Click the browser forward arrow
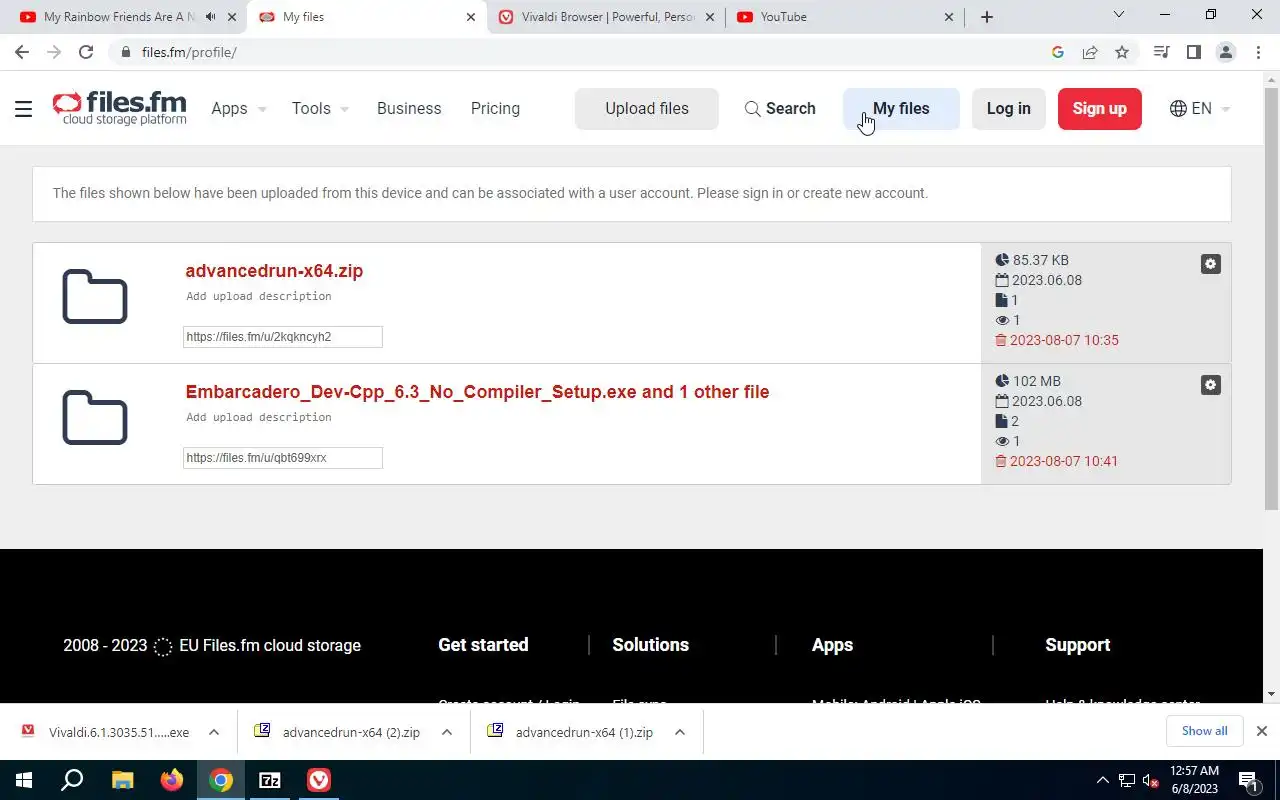1280x800 pixels. point(54,52)
